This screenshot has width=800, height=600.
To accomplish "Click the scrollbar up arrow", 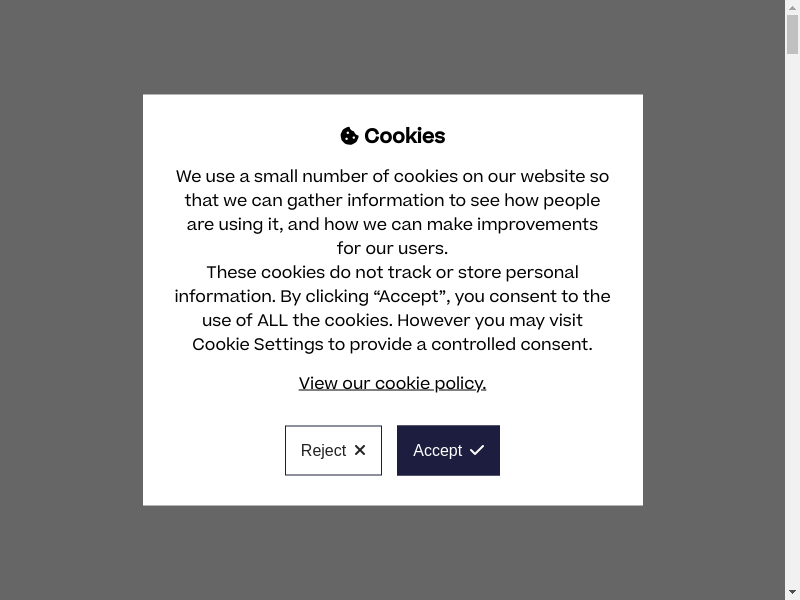I will point(792,7).
